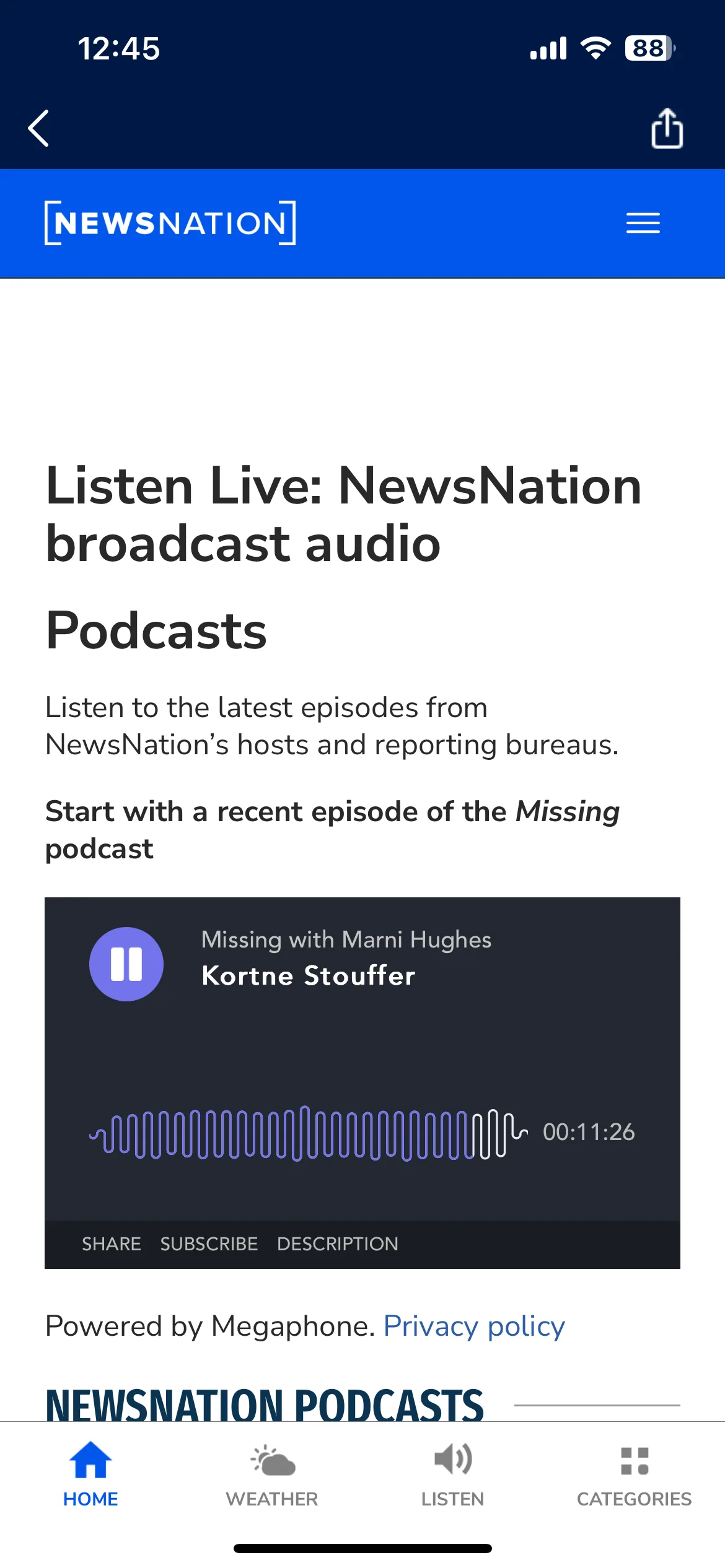Tap the iOS home indicator bar
725x1568 pixels.
click(x=362, y=1548)
